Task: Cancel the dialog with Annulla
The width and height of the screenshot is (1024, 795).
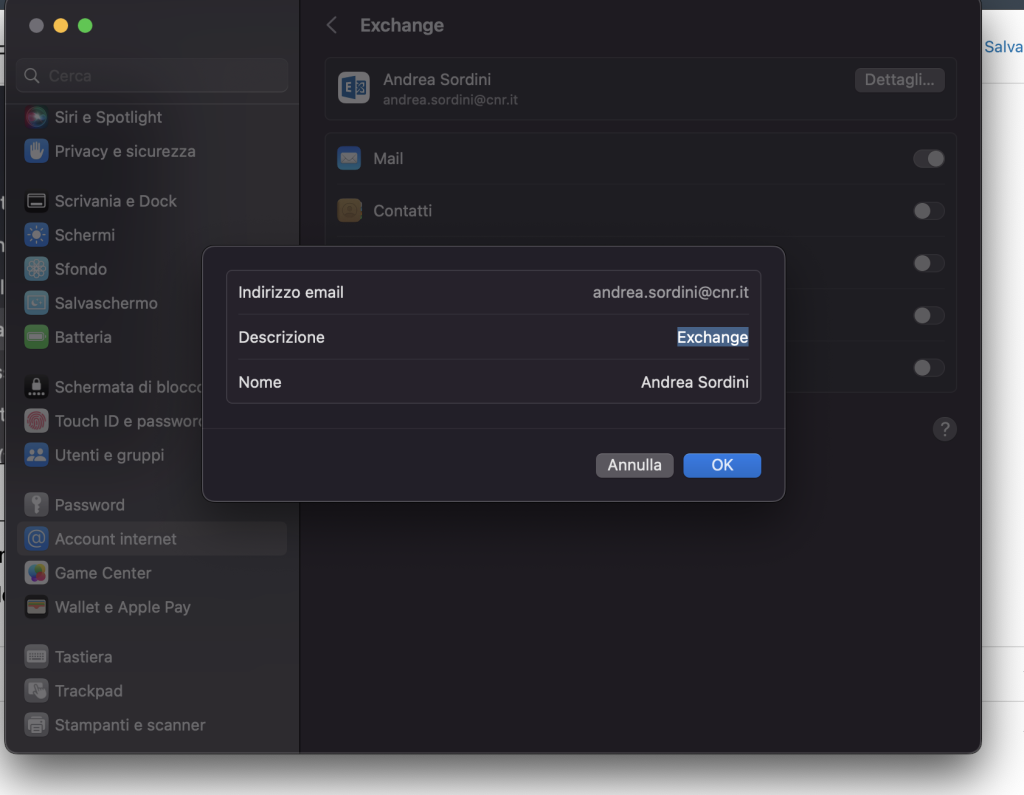Action: click(x=634, y=465)
